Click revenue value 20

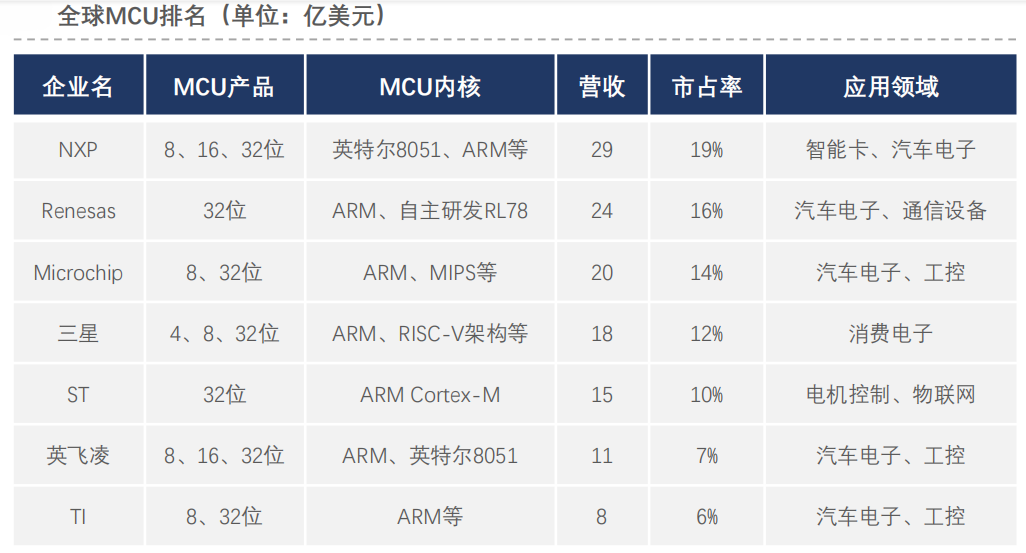602,272
